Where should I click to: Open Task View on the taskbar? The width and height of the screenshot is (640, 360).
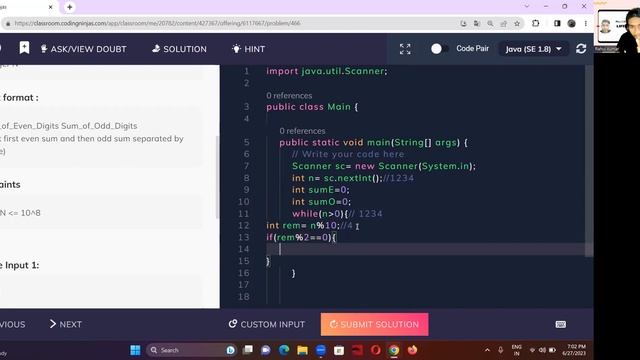(248, 350)
